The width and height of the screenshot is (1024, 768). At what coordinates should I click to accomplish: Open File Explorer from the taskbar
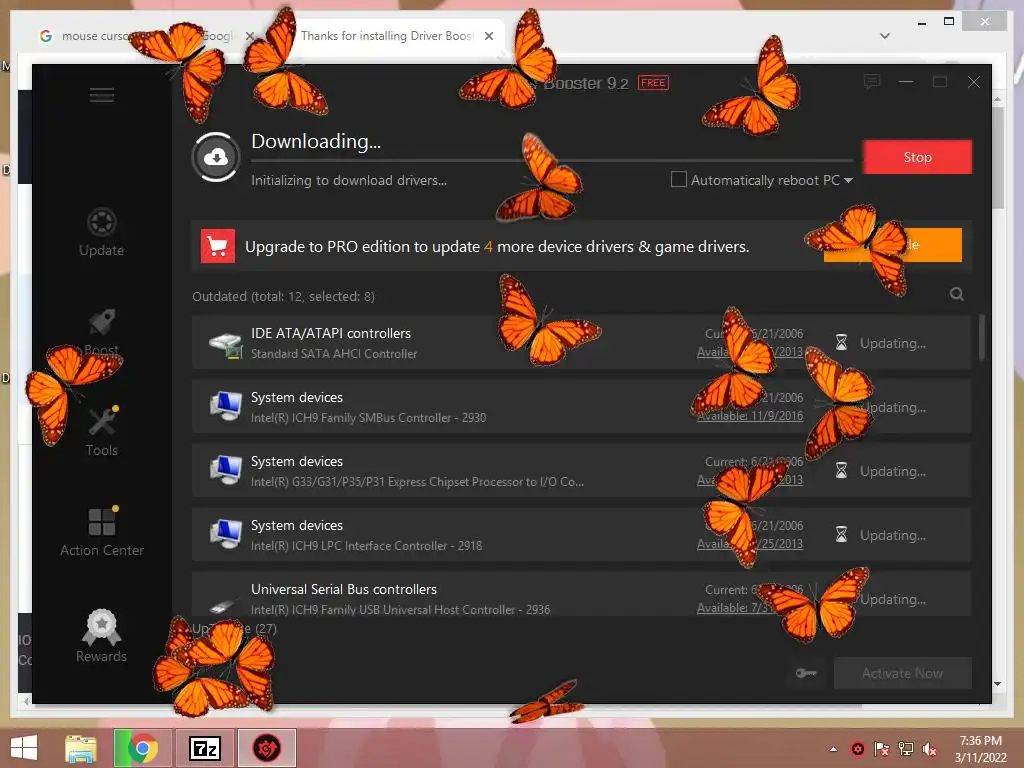81,748
